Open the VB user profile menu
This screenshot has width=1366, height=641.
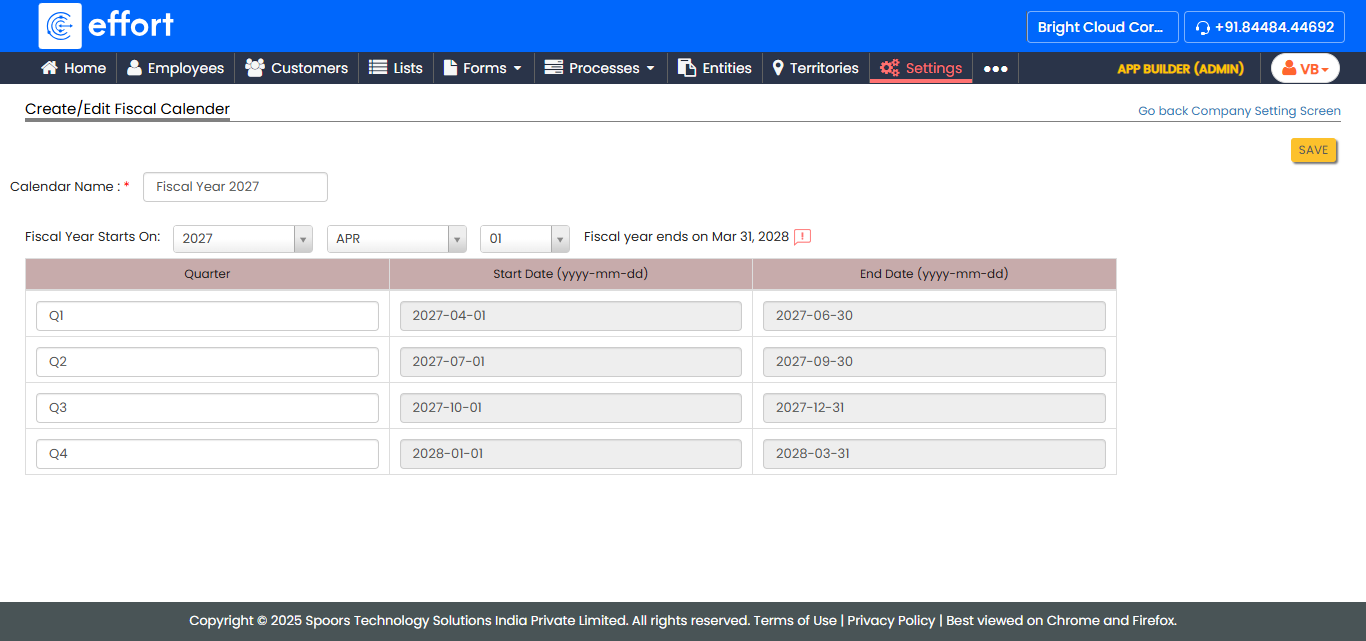pyautogui.click(x=1305, y=69)
